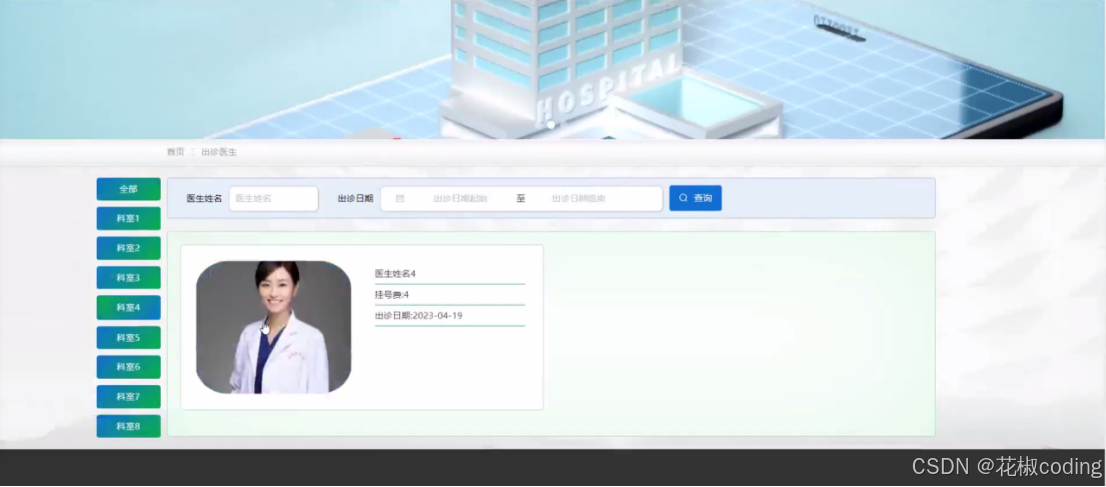Click the banner carousel indicator dot
The width and height of the screenshot is (1106, 487).
[551, 124]
